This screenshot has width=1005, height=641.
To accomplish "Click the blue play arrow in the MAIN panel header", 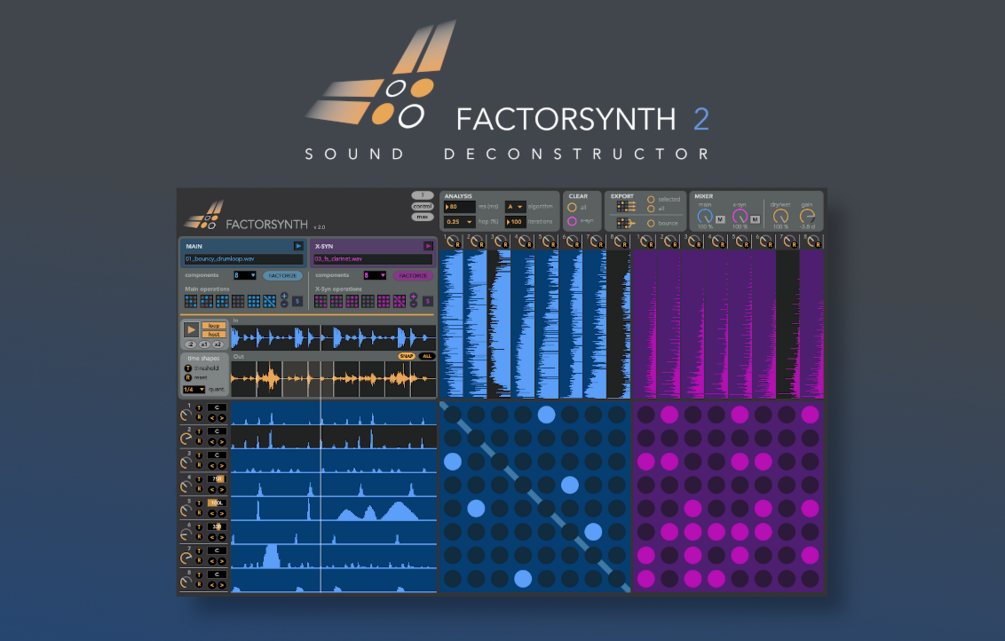I will tap(298, 246).
